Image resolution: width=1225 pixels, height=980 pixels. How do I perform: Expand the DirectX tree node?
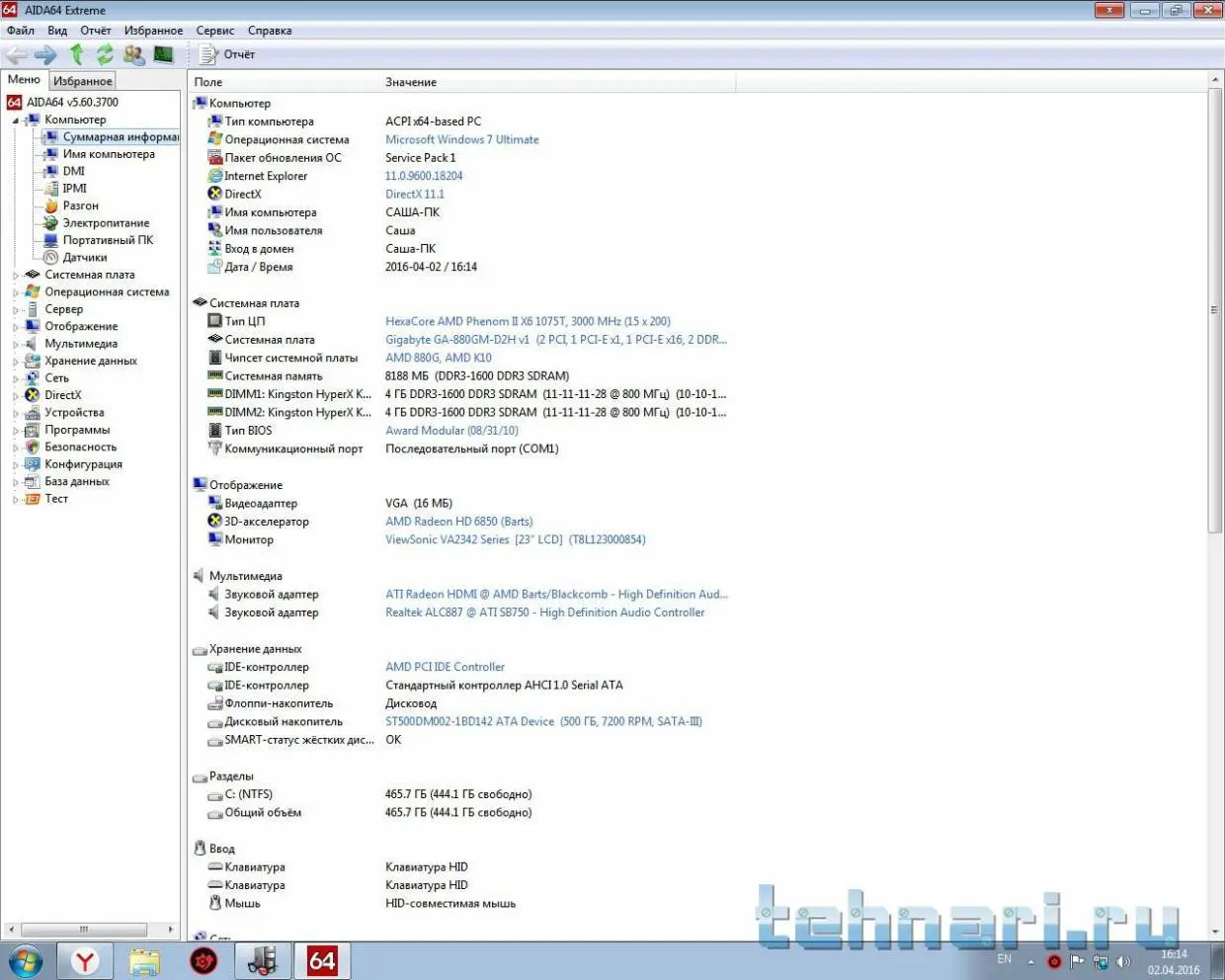tap(16, 396)
